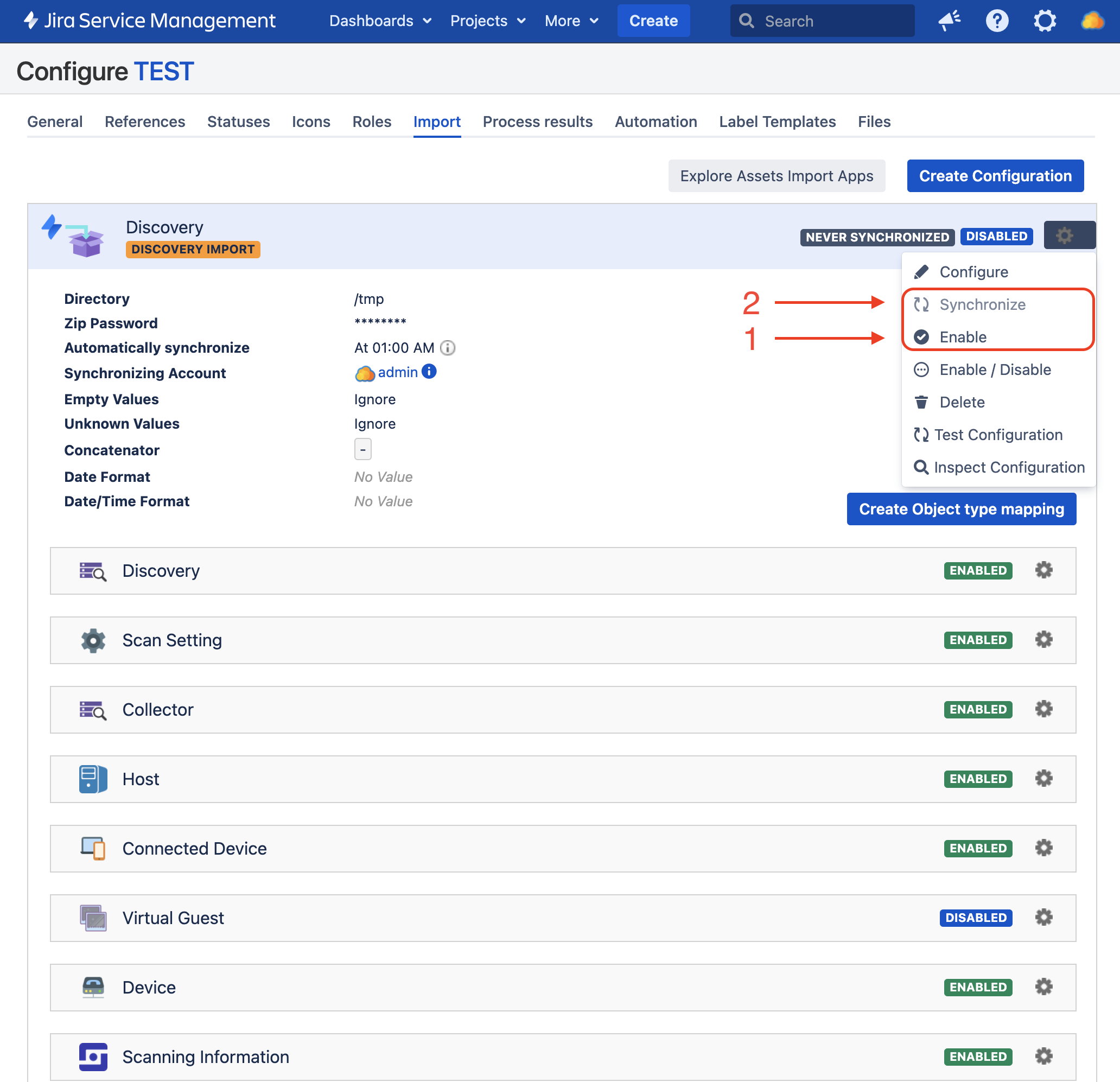Screen dimensions: 1120x1082
Task: Choose Enable from the gear menu
Action: pyautogui.click(x=998, y=337)
